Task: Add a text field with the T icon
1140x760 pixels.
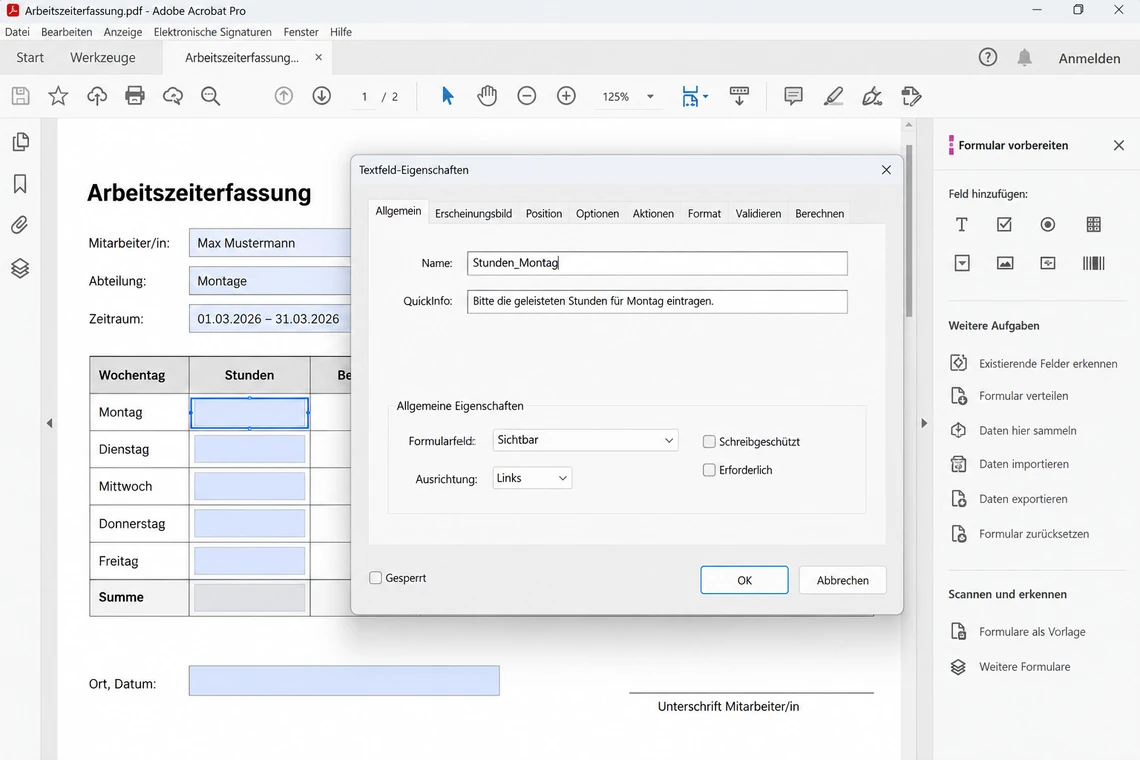Action: coord(961,225)
